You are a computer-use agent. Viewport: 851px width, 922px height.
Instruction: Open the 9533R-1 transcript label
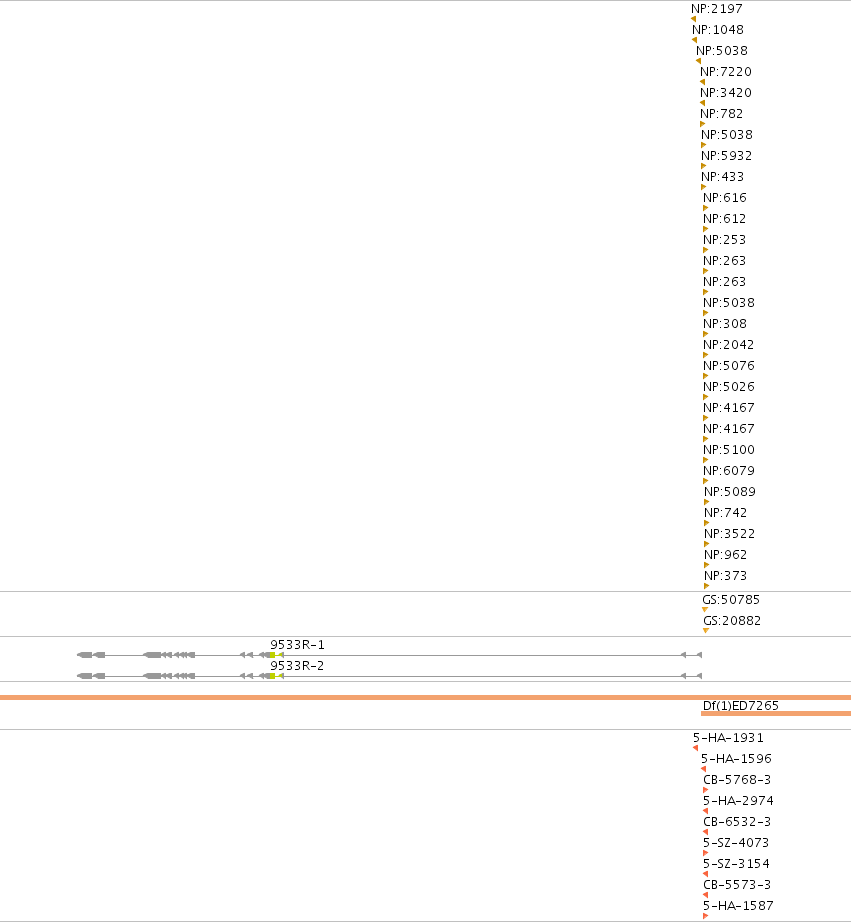pos(298,645)
